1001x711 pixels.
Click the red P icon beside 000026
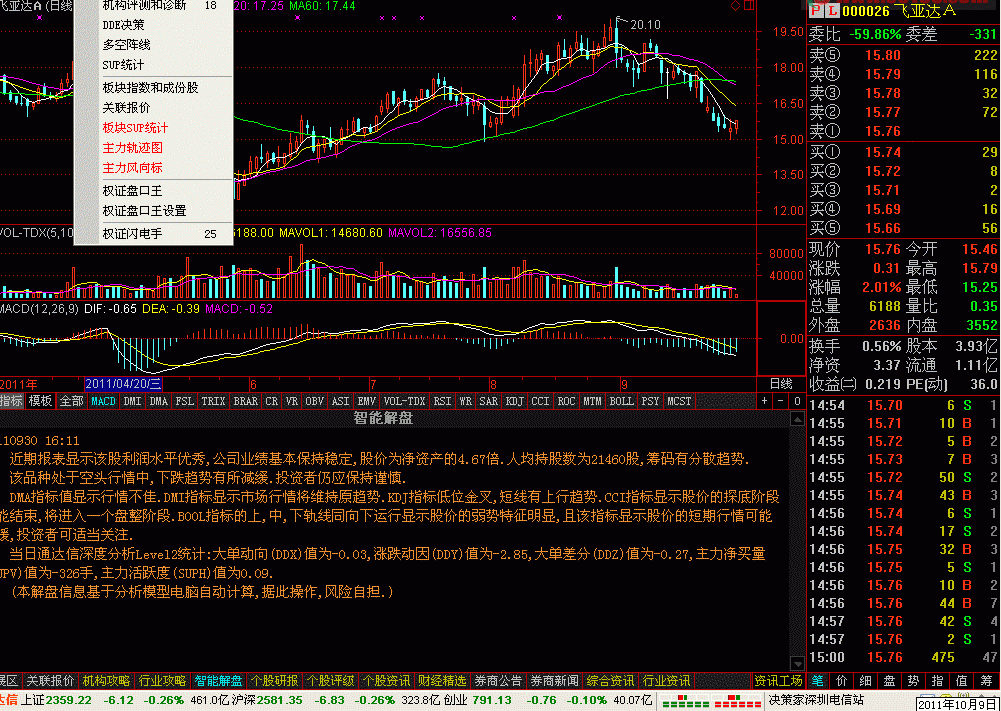pos(815,11)
